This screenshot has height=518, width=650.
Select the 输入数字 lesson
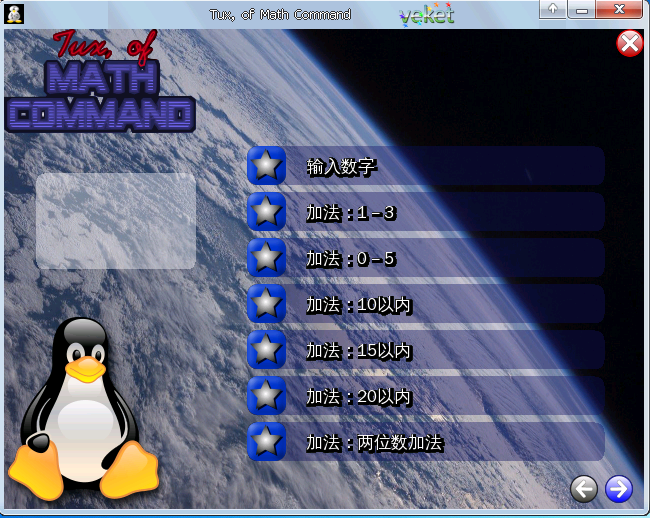tap(426, 165)
